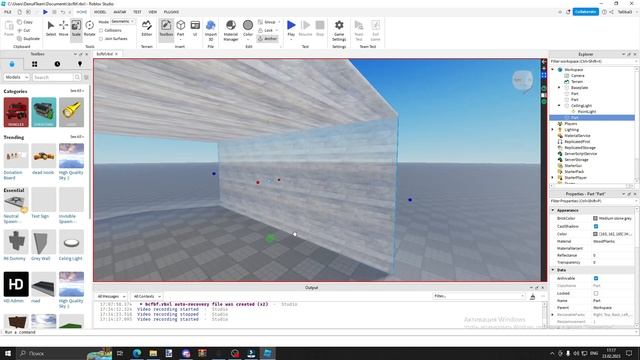Expand the Baseplate tree node
Viewport: 640px width, 360px height.
(x=559, y=87)
